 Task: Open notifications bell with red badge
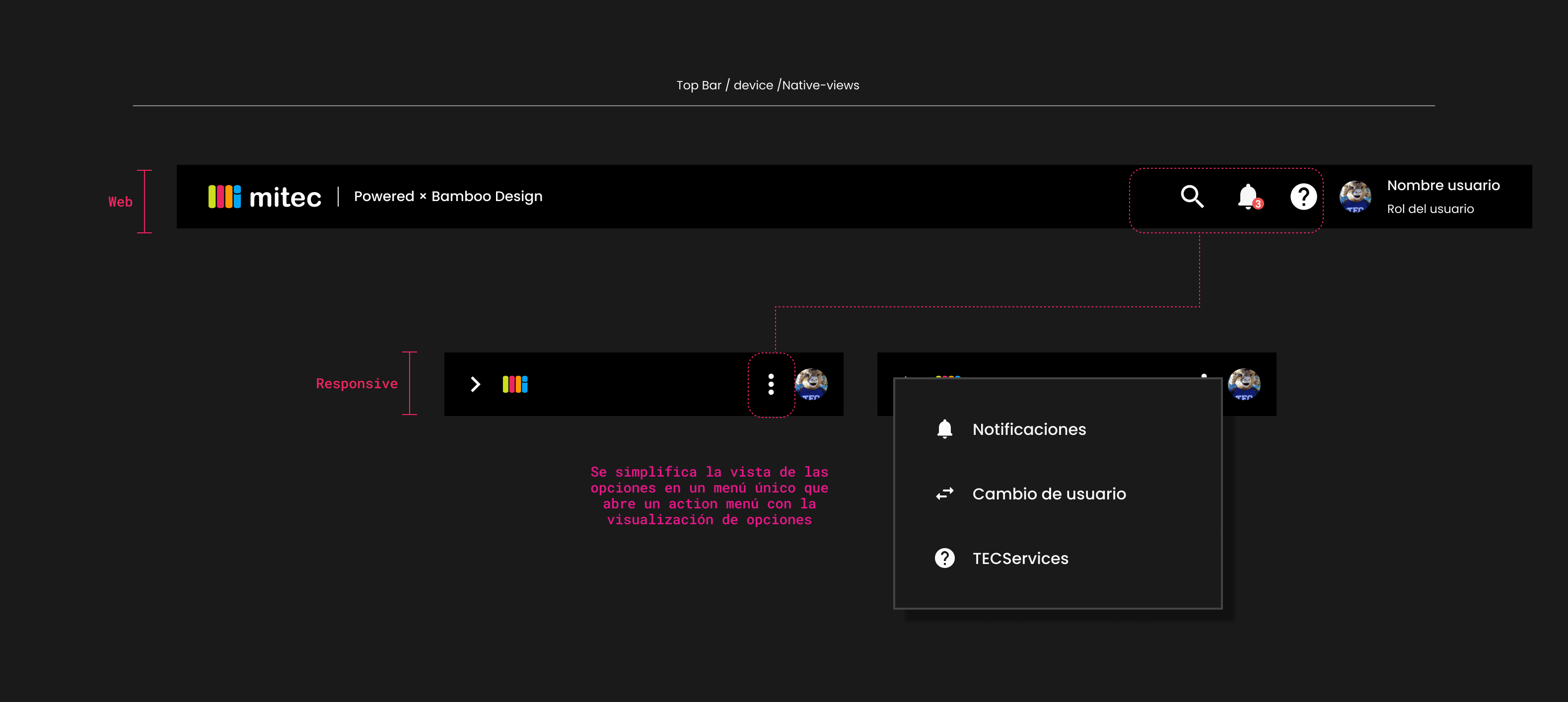[1250, 197]
